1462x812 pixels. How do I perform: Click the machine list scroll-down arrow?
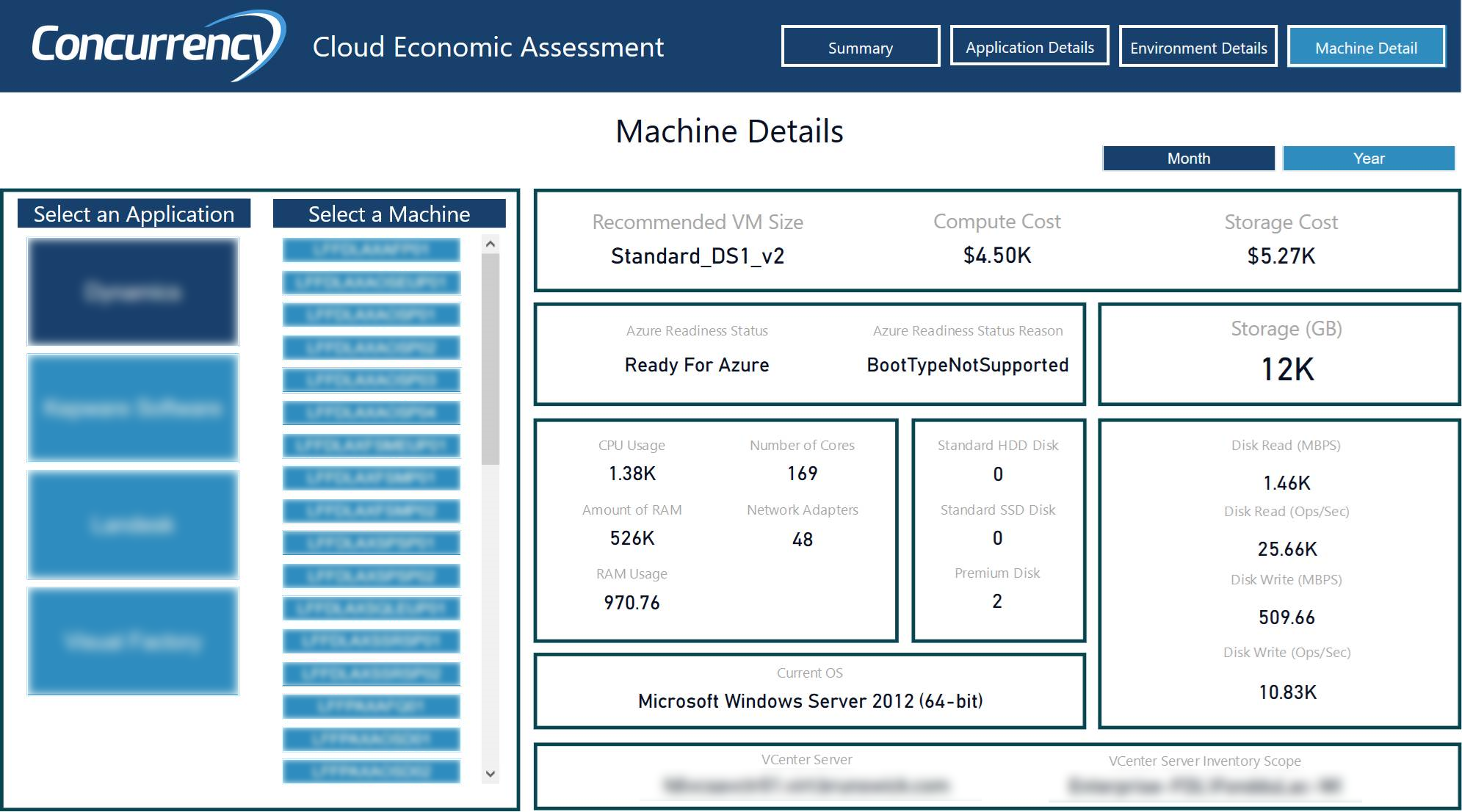pos(491,774)
